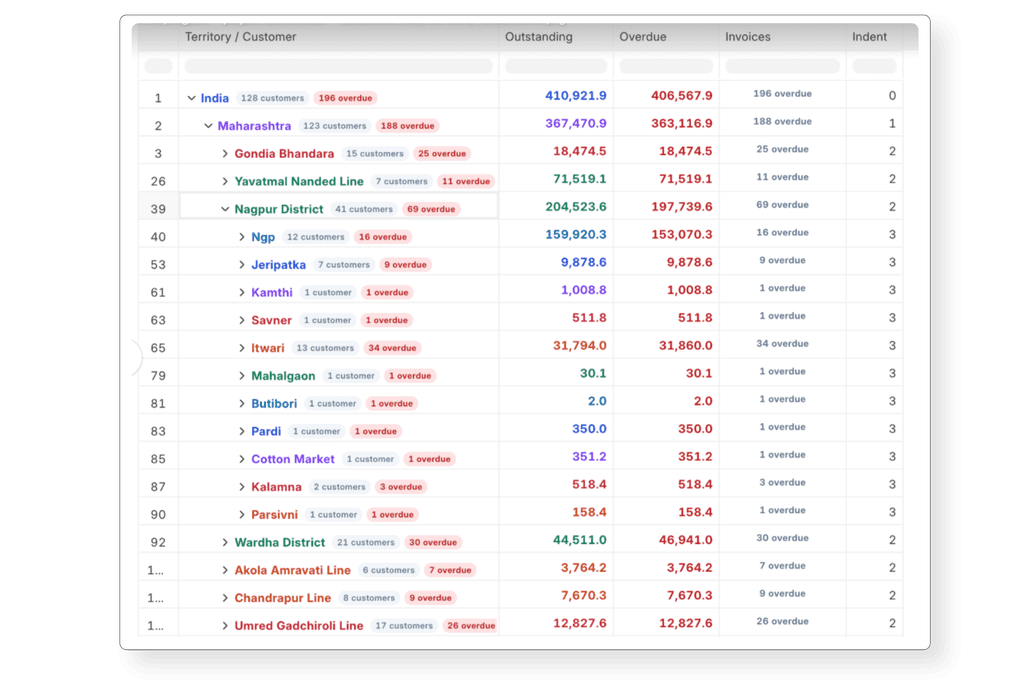
Task: Expand the Ngp territory chevron
Action: 242,236
